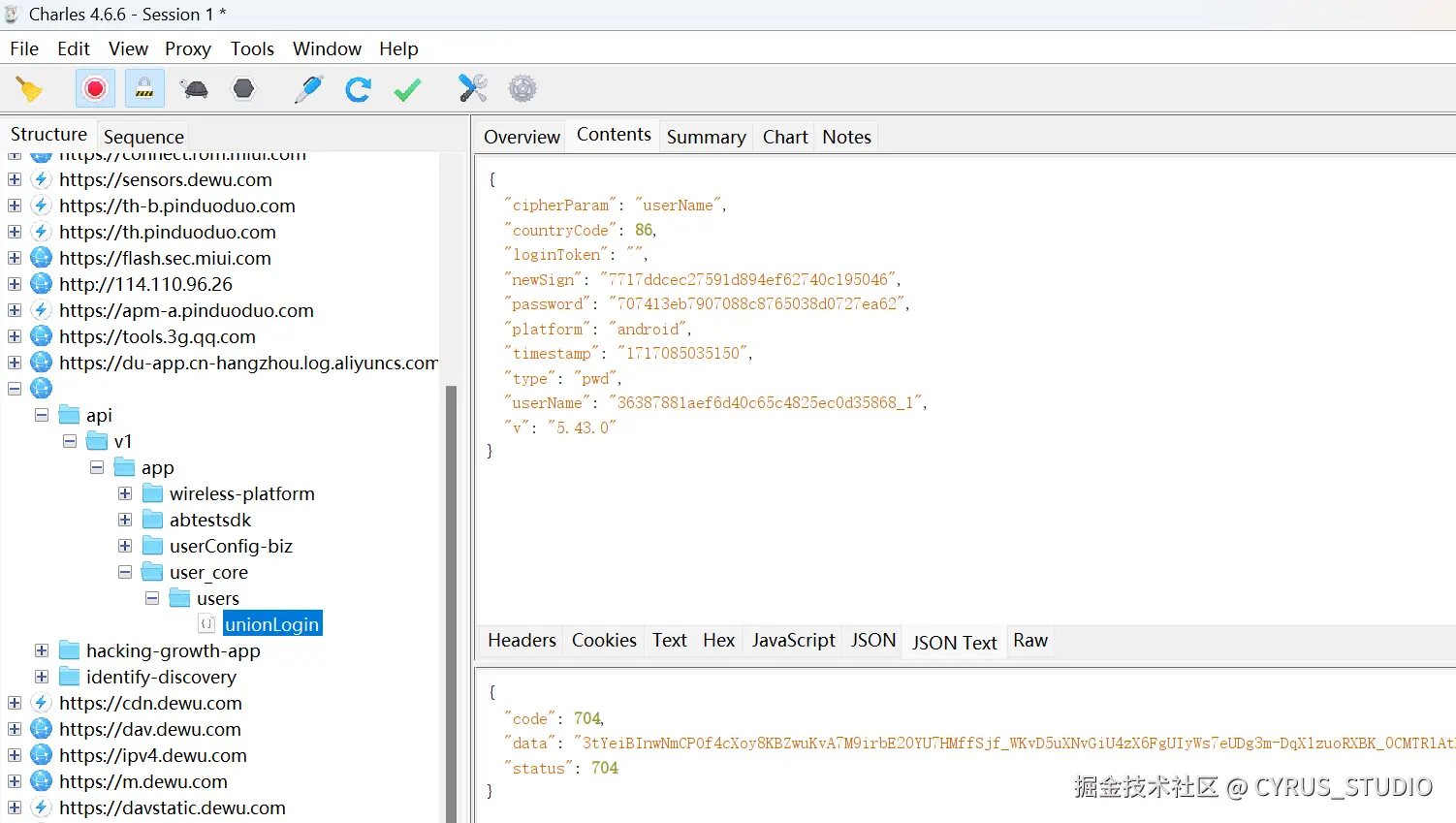Expand http://114.110.96.26 node

click(x=15, y=284)
